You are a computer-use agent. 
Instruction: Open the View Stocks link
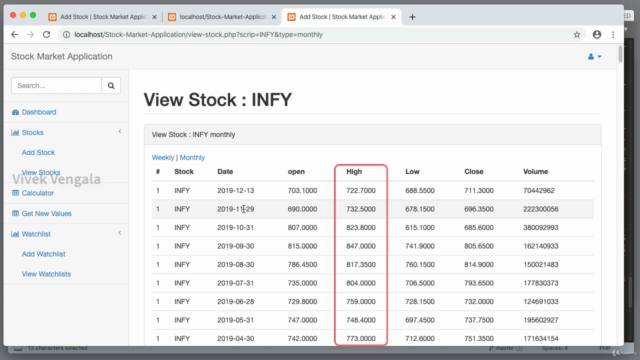(41, 172)
